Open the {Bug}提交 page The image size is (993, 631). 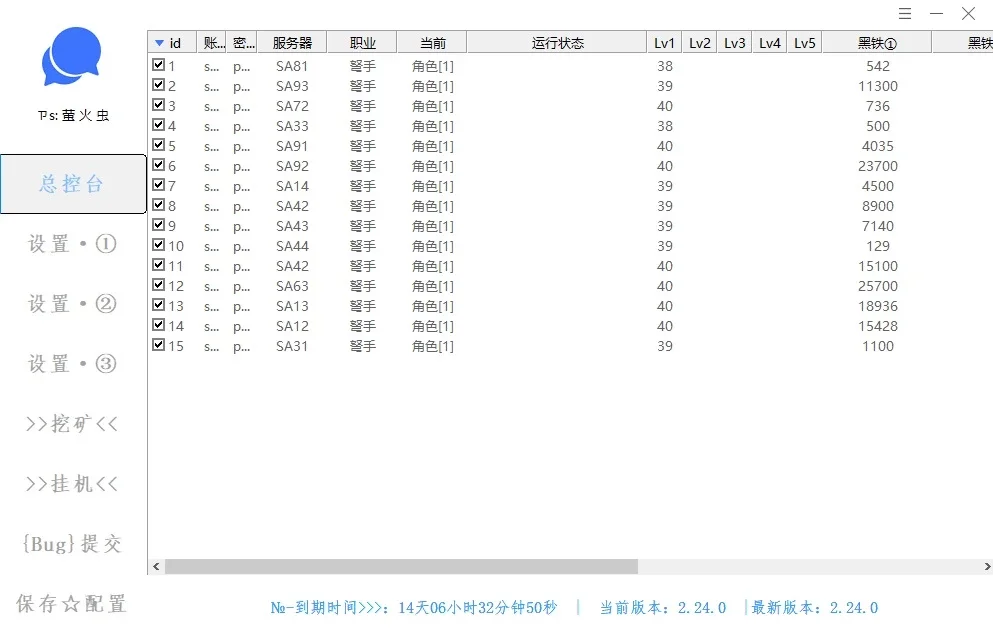click(72, 544)
